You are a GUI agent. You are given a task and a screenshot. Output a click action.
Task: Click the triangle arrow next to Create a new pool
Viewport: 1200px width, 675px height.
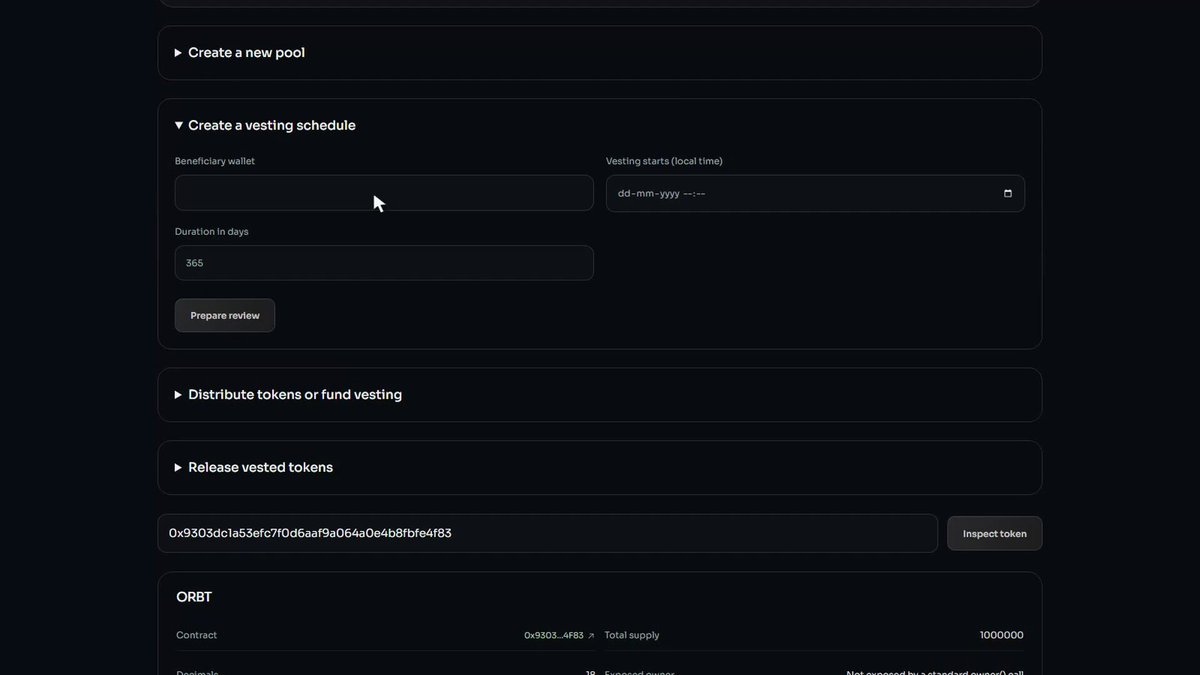178,53
